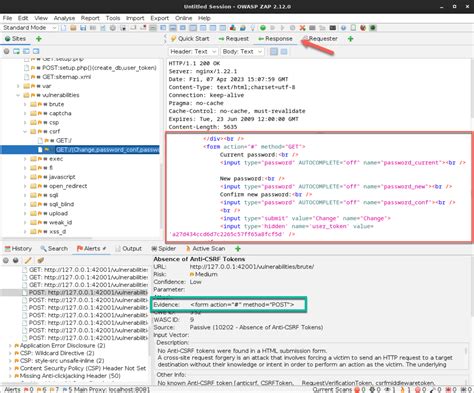Open the Standard Mode dropdown
Screen dimensions: 474x393
coord(29,28)
